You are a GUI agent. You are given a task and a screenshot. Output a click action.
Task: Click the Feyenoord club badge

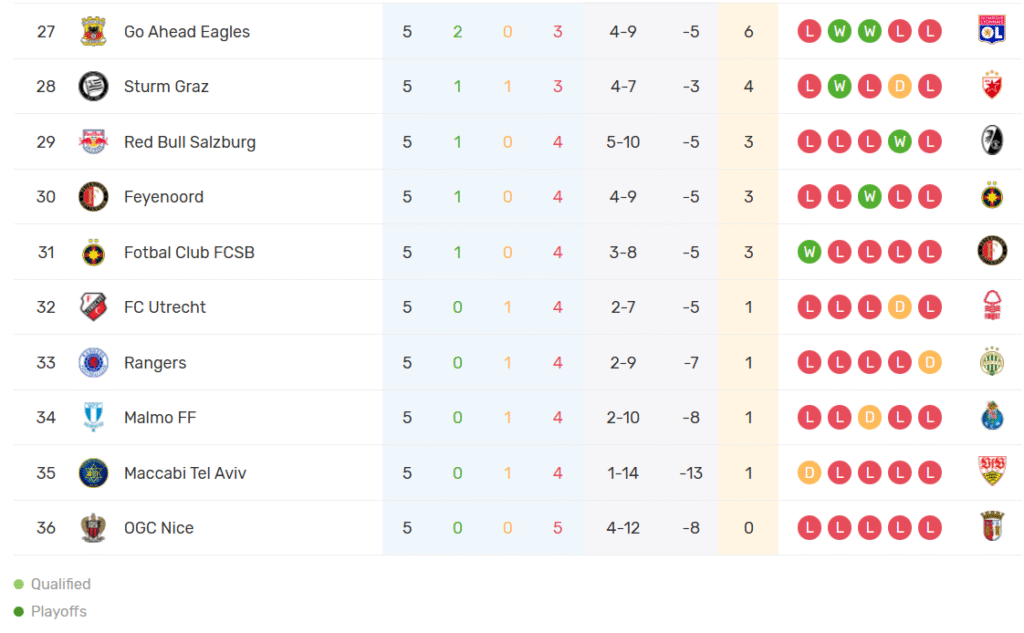pos(93,197)
